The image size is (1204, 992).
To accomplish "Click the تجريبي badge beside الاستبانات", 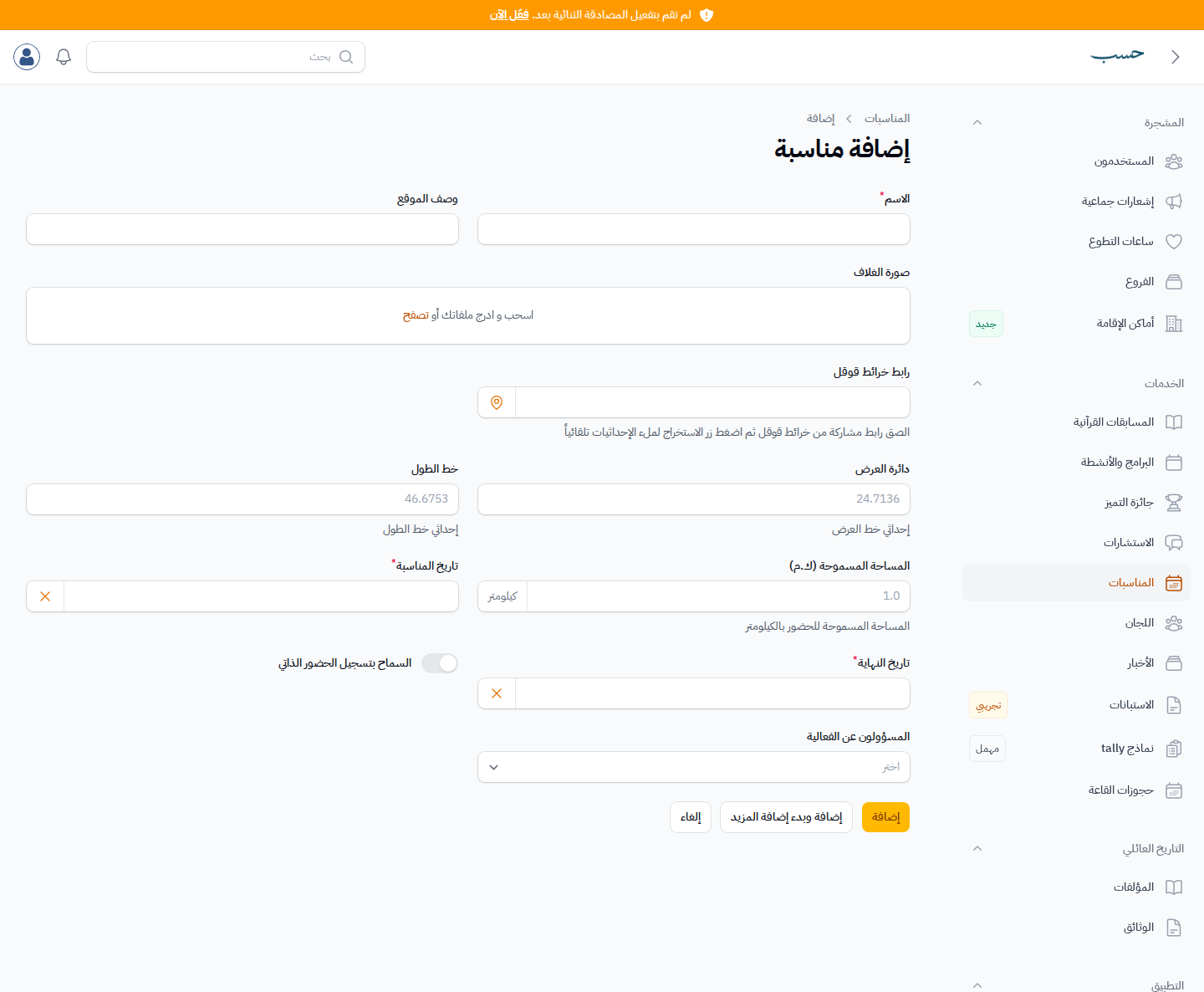I will pos(988,705).
